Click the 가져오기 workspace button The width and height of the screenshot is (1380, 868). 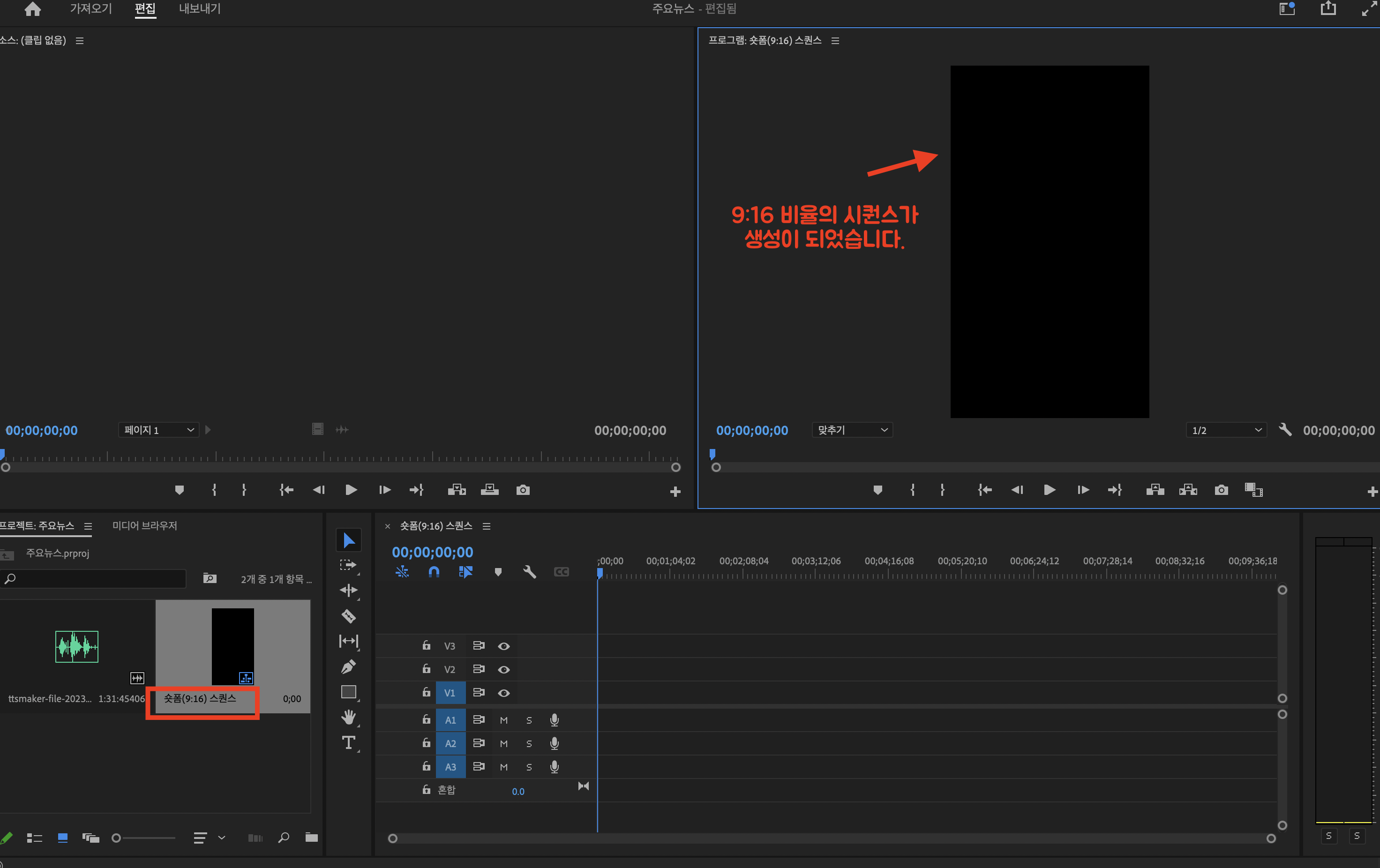click(x=90, y=8)
